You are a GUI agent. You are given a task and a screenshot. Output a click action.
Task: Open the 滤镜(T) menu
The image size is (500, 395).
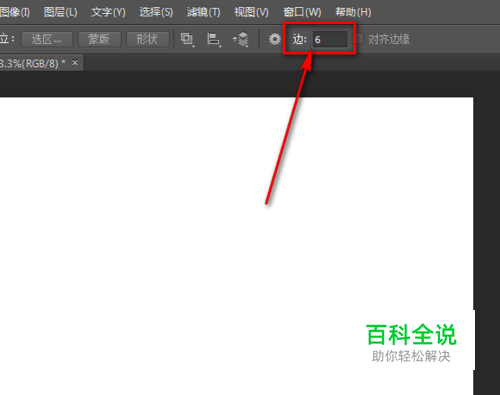[x=203, y=12]
